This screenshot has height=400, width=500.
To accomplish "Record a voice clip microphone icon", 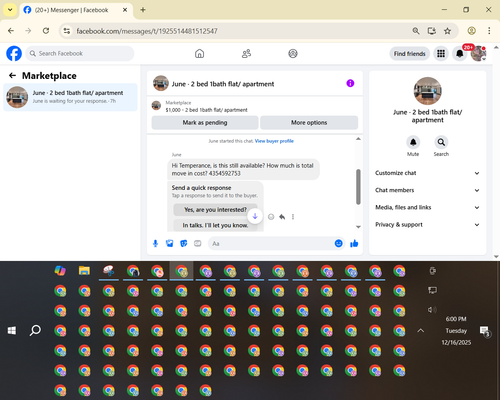I will (x=155, y=244).
